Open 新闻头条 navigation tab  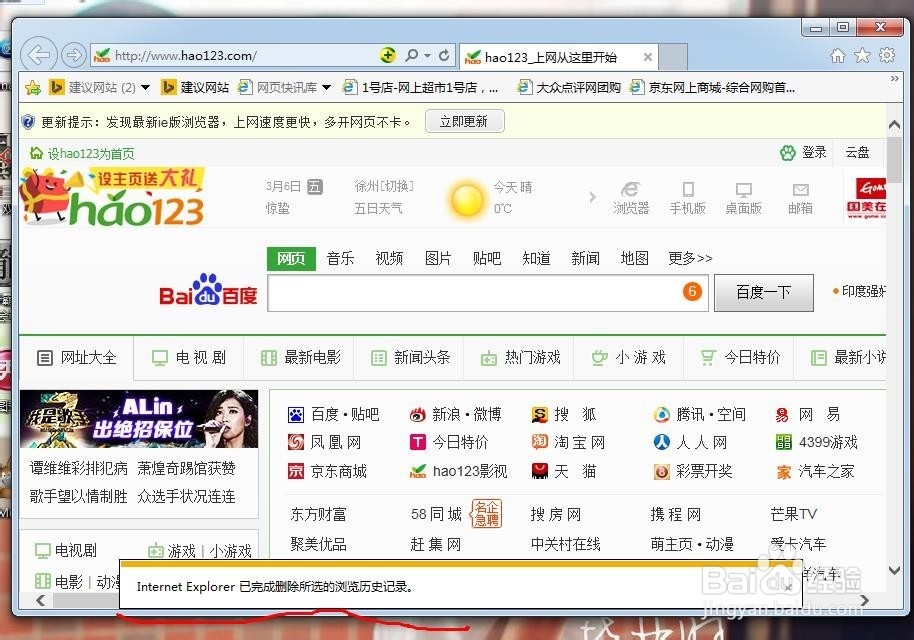410,358
